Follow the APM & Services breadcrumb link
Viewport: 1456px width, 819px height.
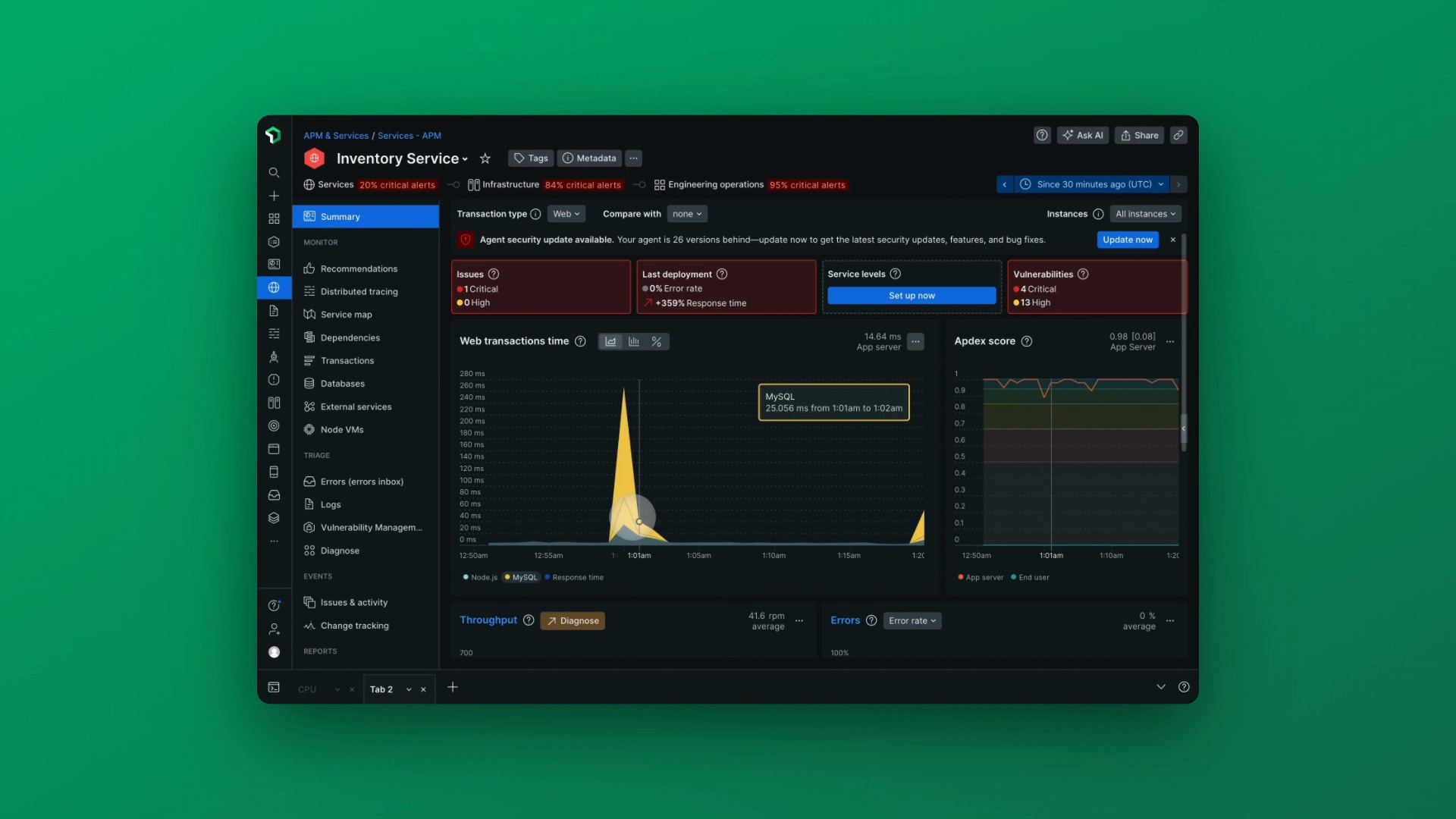(x=336, y=136)
